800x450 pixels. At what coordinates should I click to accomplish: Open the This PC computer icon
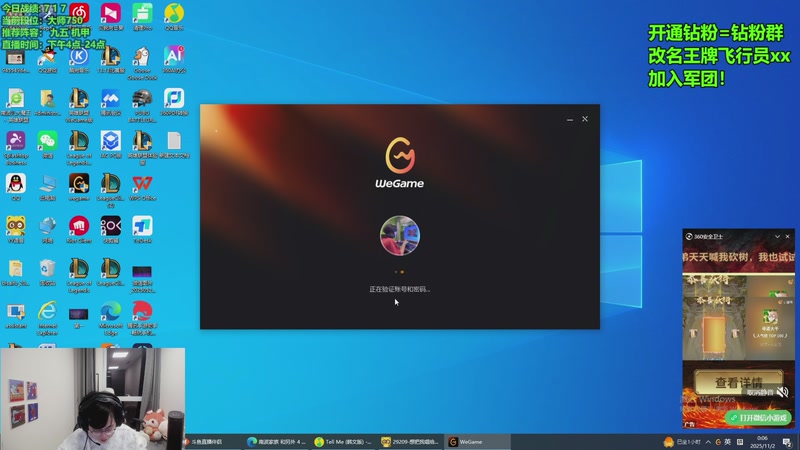(x=47, y=184)
